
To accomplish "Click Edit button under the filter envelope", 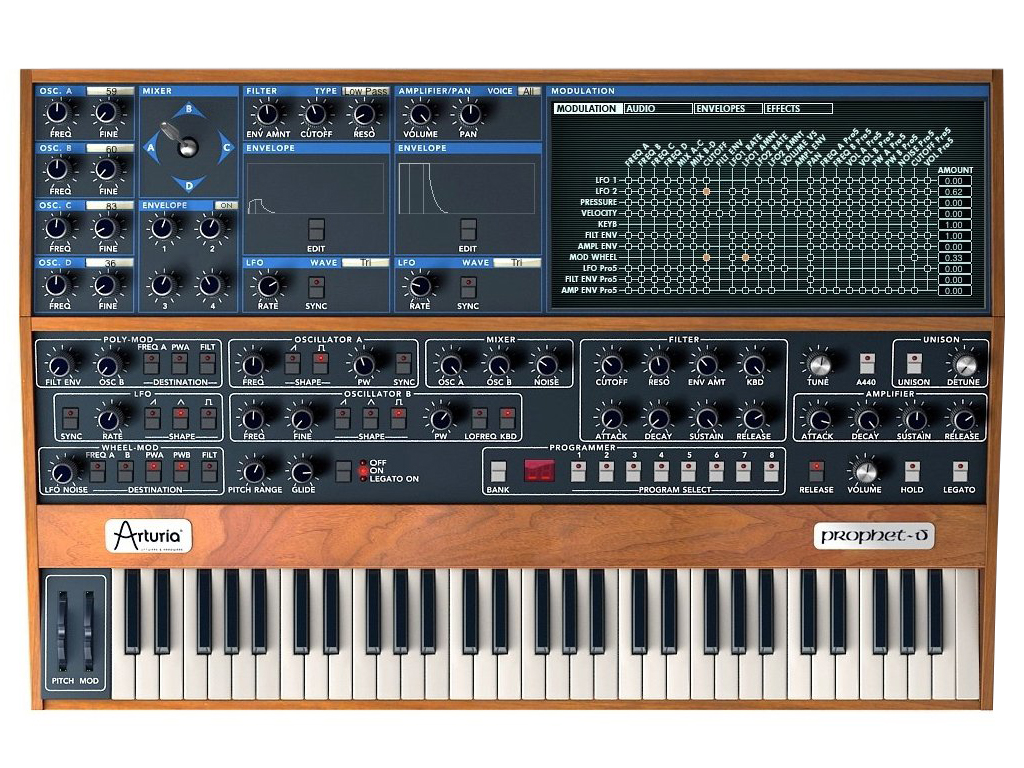I will (x=316, y=229).
